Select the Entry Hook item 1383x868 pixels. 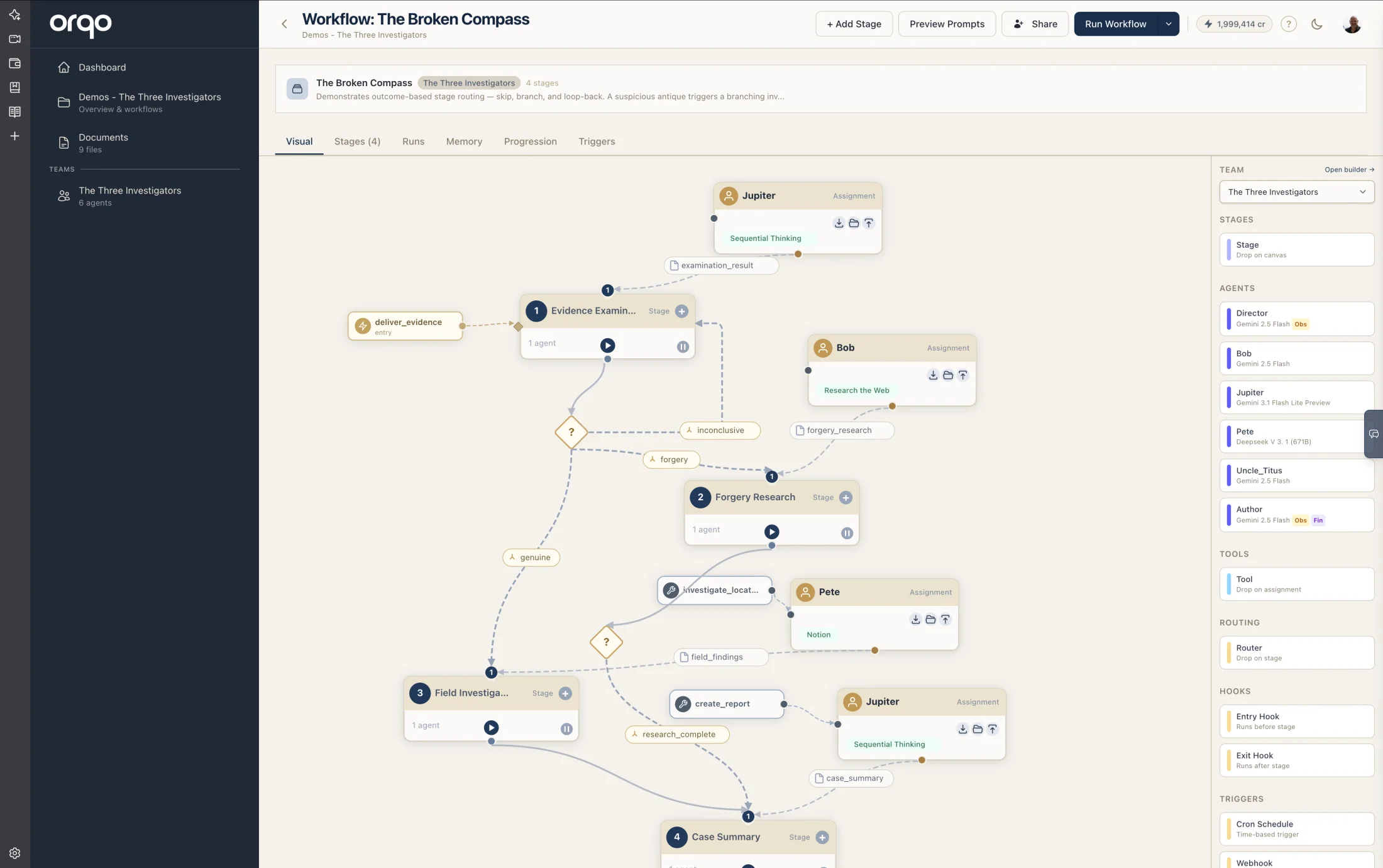[x=1296, y=722]
